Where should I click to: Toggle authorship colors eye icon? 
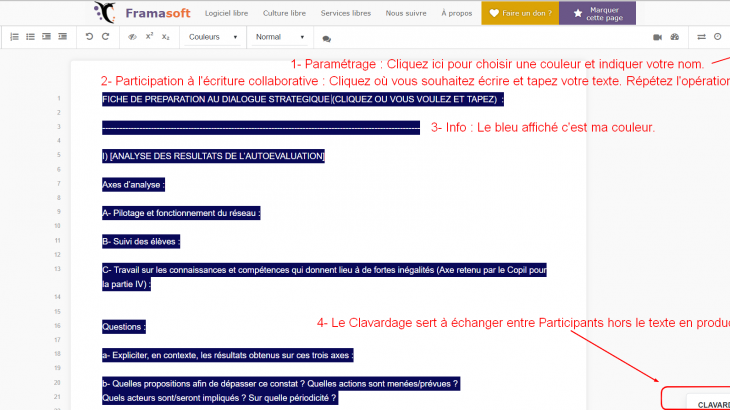tap(132, 37)
